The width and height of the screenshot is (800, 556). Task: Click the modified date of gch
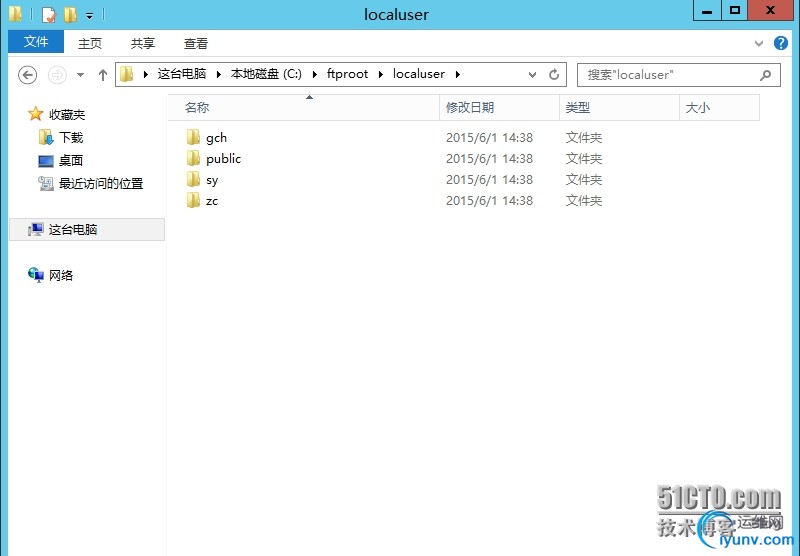[489, 138]
